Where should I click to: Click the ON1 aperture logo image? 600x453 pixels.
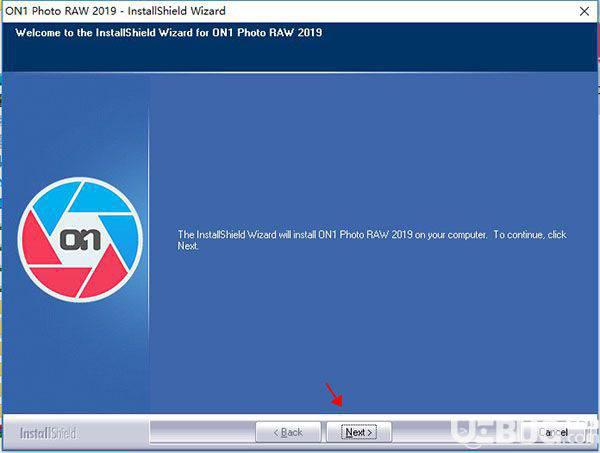click(80, 240)
